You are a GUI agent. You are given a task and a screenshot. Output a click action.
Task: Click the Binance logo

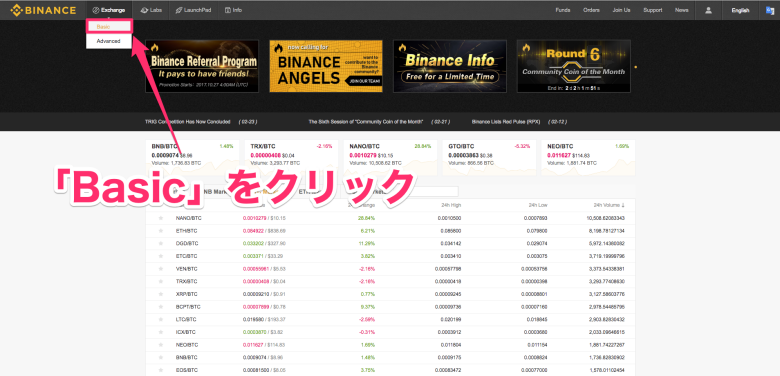43,10
